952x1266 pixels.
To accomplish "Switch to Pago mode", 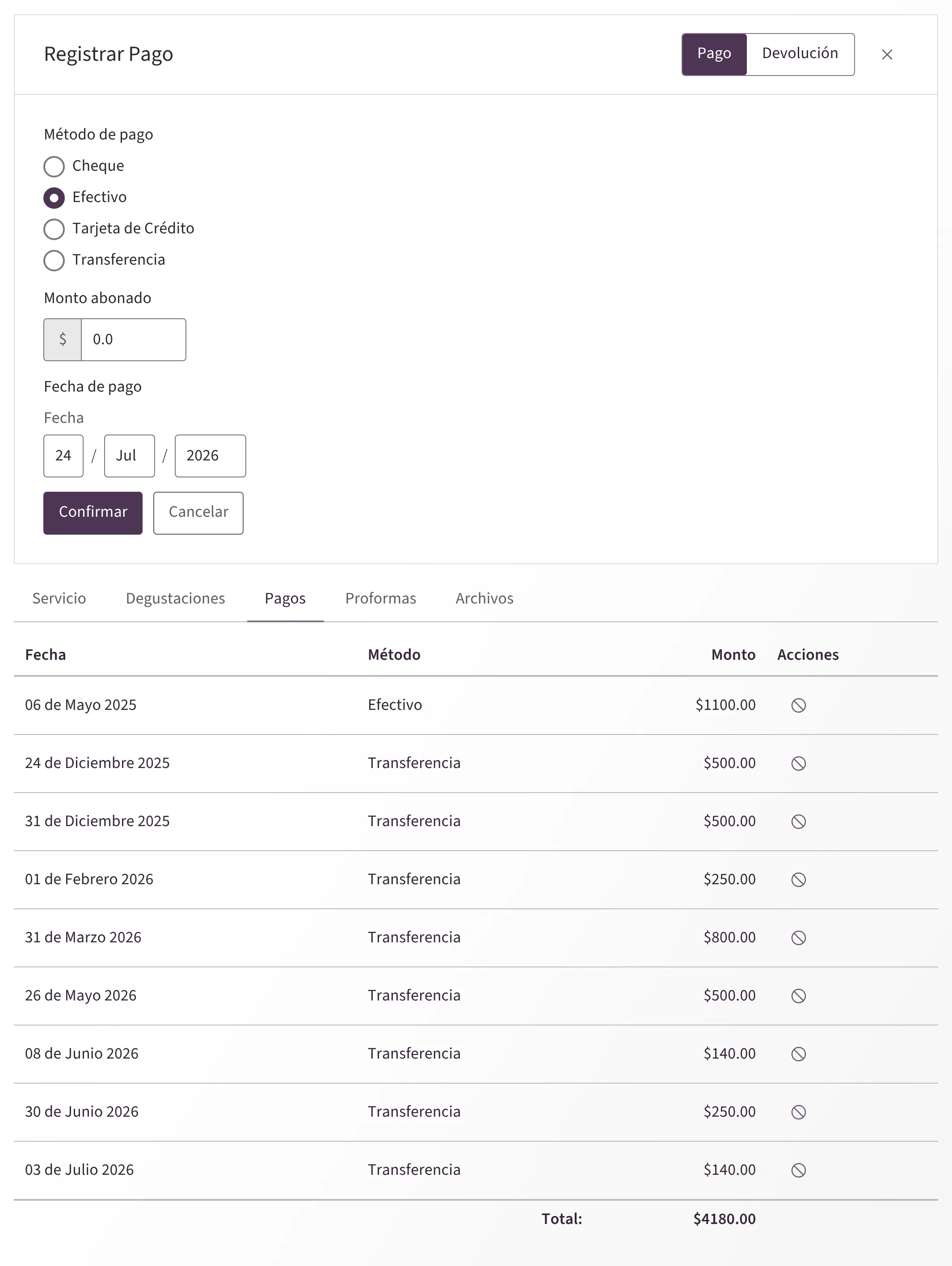I will 714,54.
